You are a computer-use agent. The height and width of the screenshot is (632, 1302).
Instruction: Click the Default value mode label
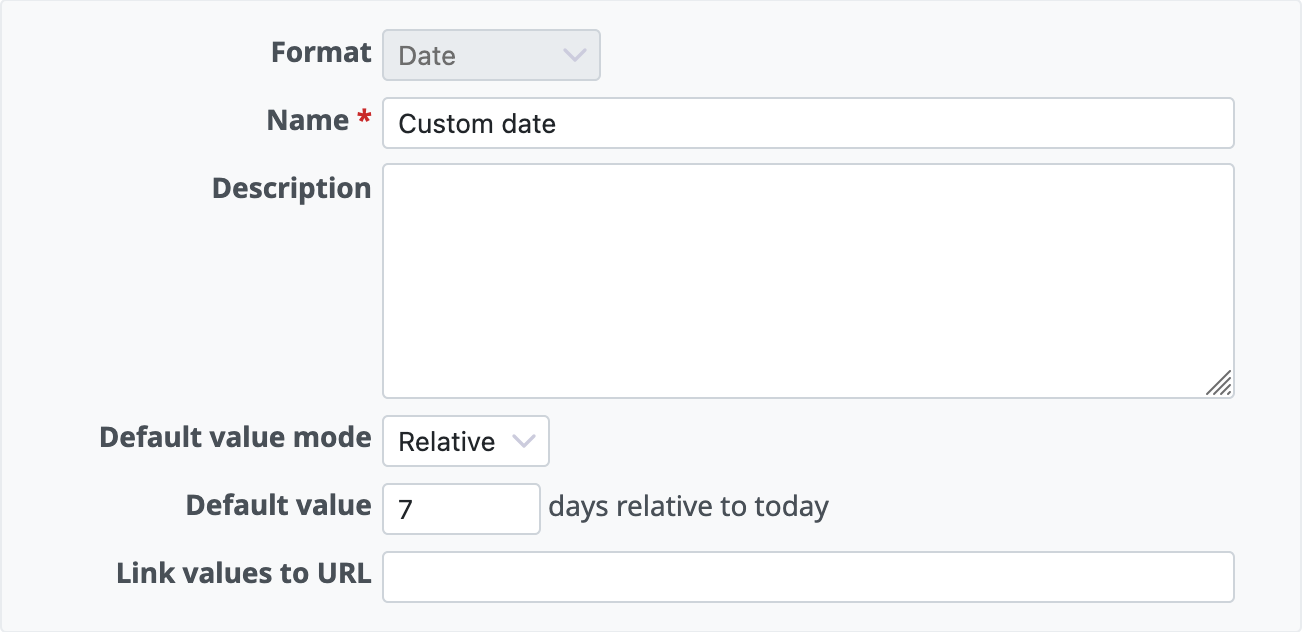point(235,437)
